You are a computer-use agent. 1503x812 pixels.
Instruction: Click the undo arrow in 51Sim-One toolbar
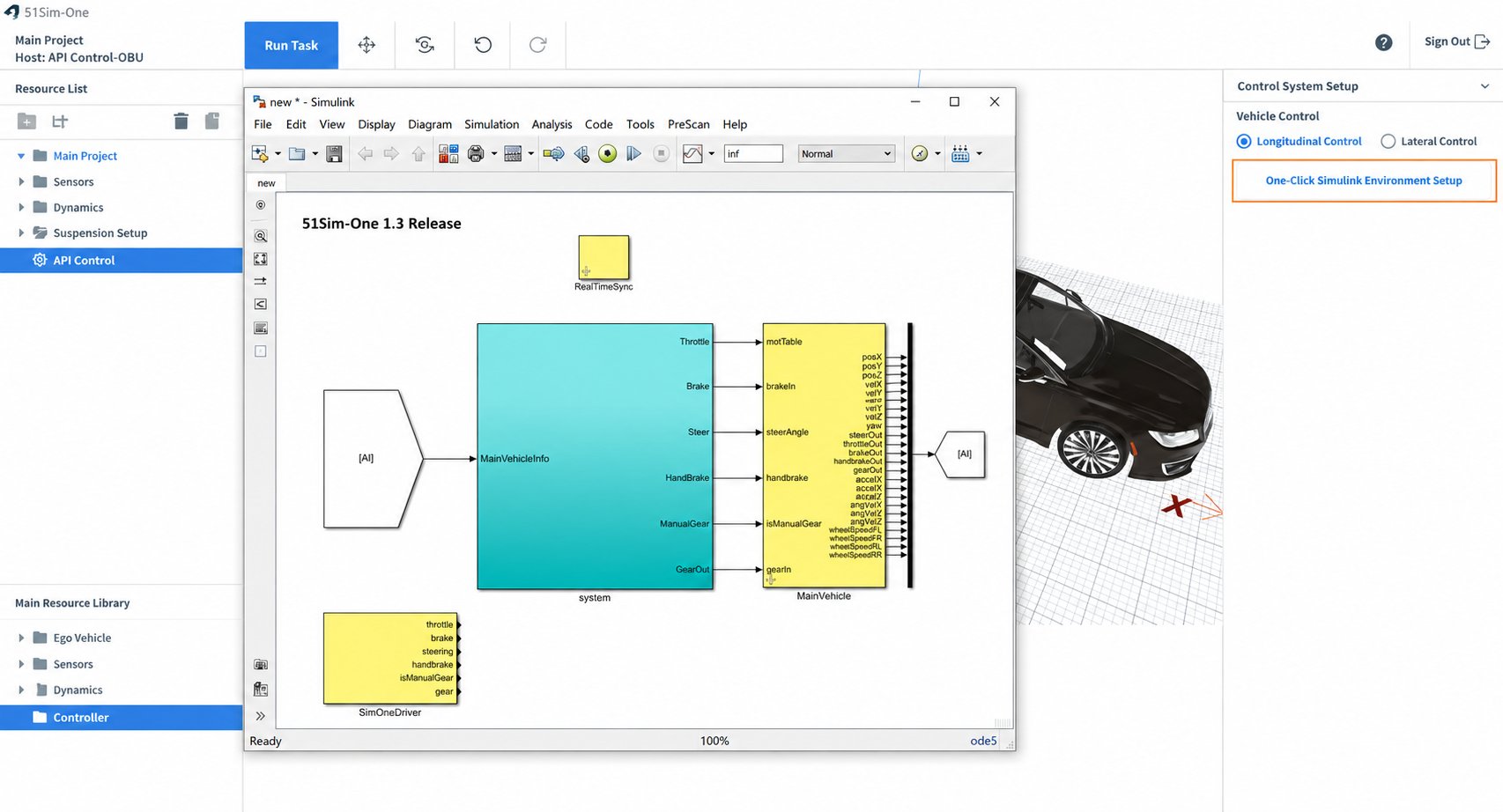pyautogui.click(x=483, y=45)
